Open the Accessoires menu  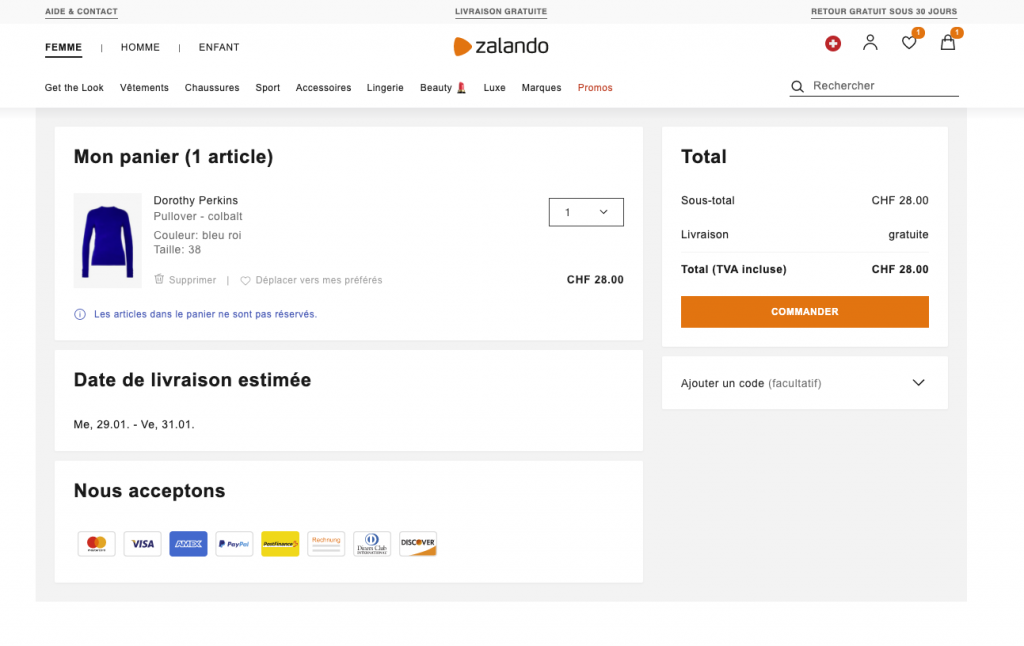(323, 88)
